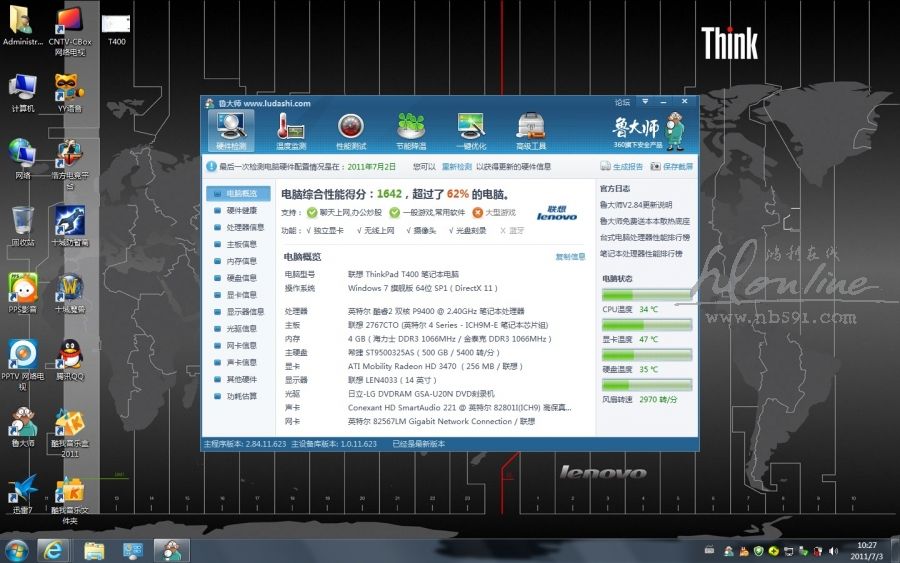This screenshot has height=563, width=900.
Task: Click 一键优化 one-click optimize icon
Action: click(471, 130)
